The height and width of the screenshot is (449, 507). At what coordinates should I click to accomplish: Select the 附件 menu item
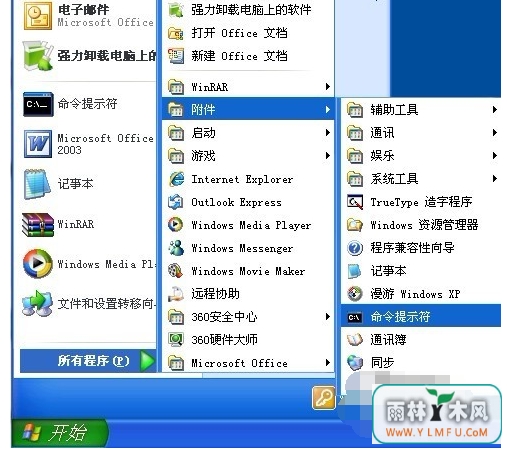click(x=248, y=110)
